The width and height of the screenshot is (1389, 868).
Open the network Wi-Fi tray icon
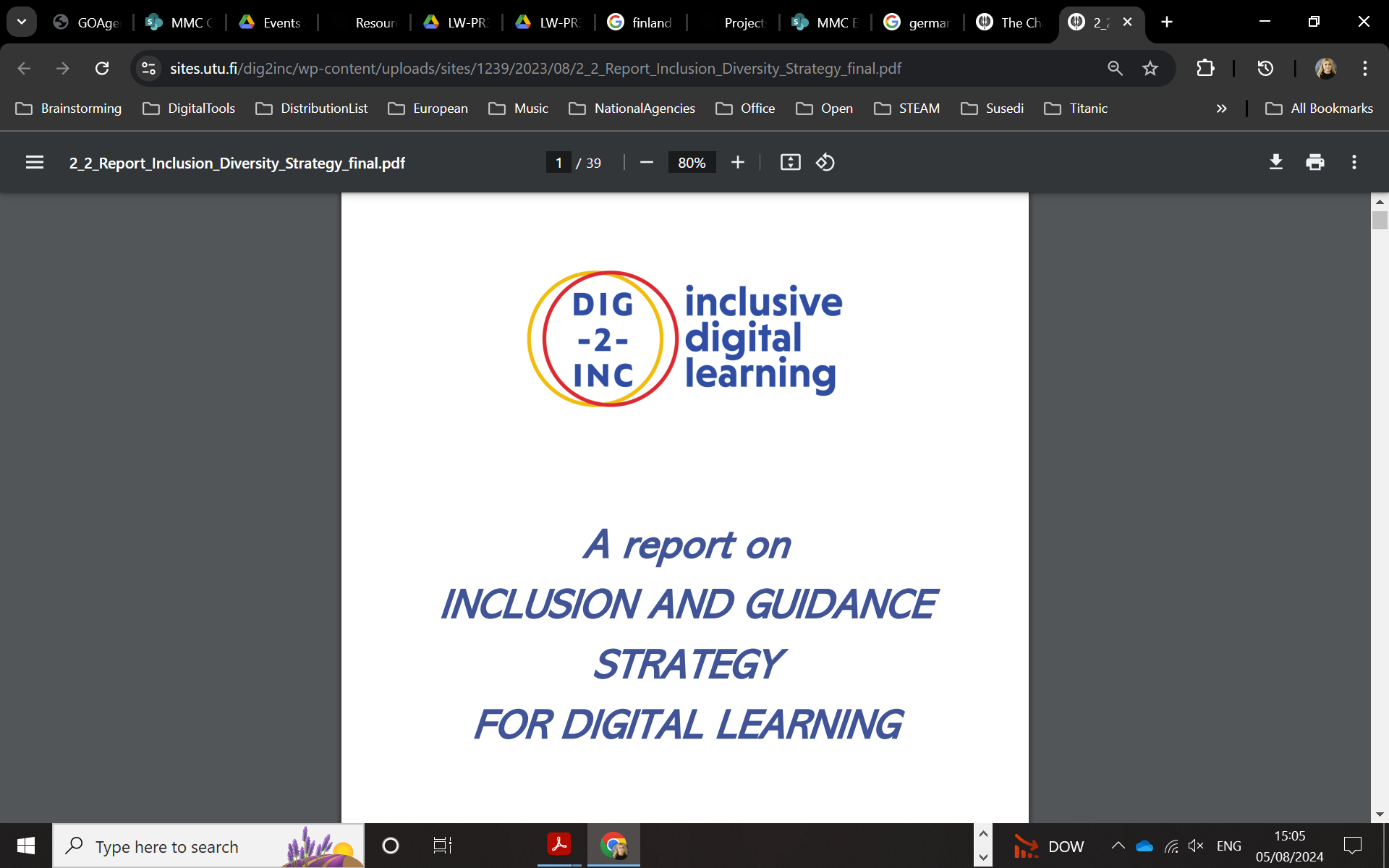tap(1171, 846)
